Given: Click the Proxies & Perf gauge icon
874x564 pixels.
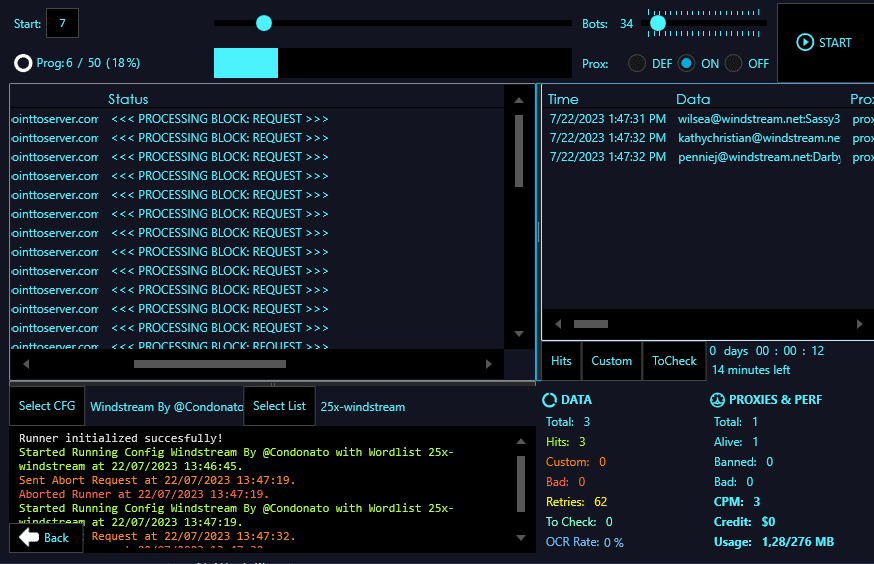Looking at the screenshot, I should click(717, 400).
